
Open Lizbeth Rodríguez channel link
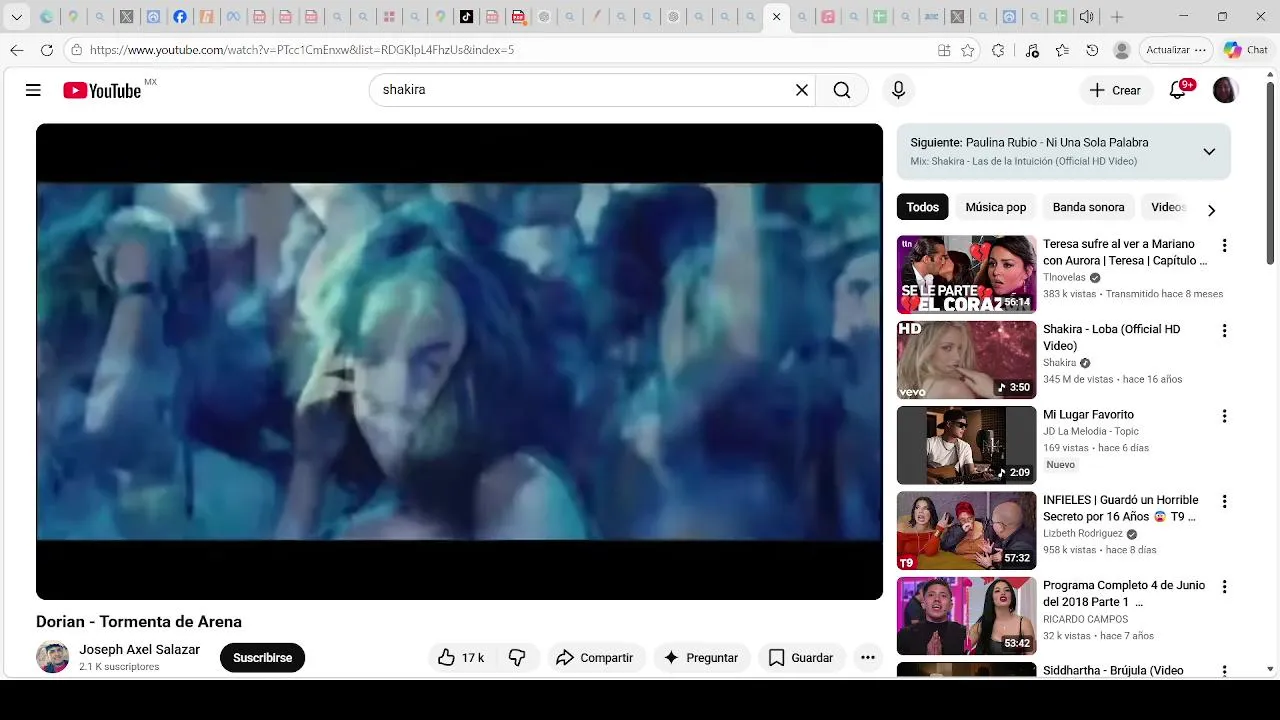[1083, 534]
